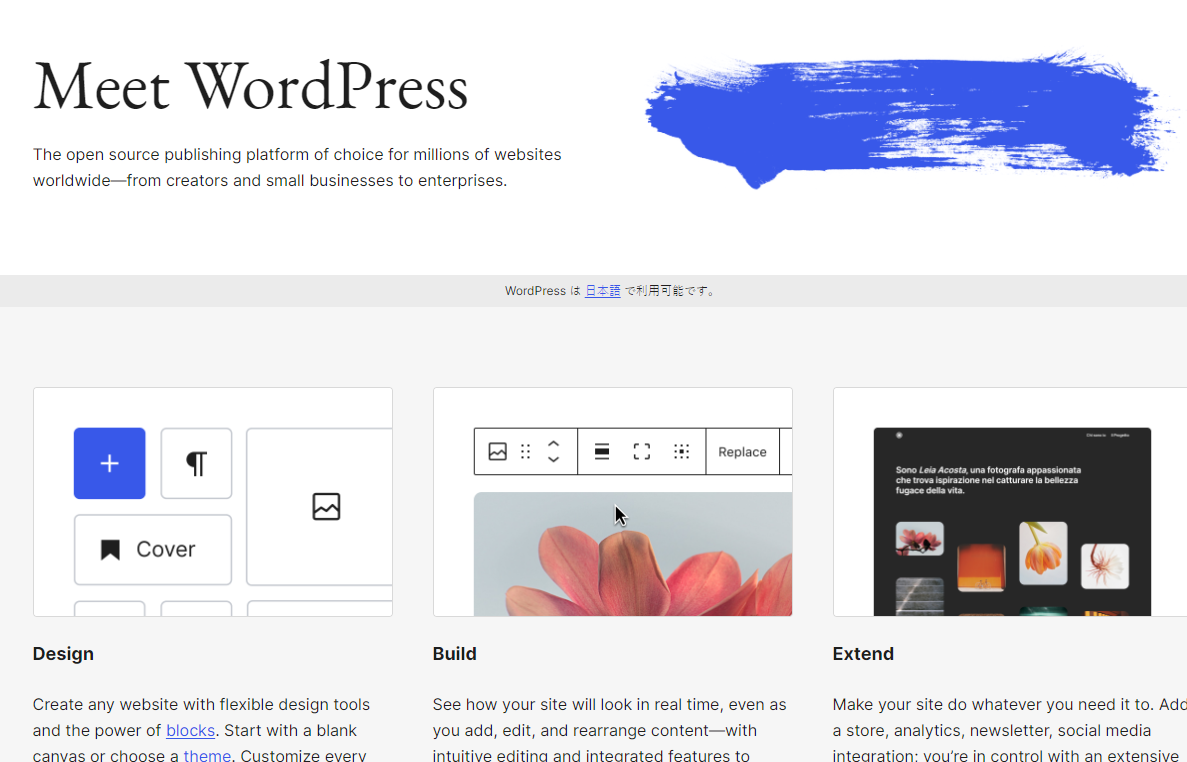Click the image block icon in Build toolbar
Image resolution: width=1187 pixels, height=762 pixels.
[x=497, y=452]
